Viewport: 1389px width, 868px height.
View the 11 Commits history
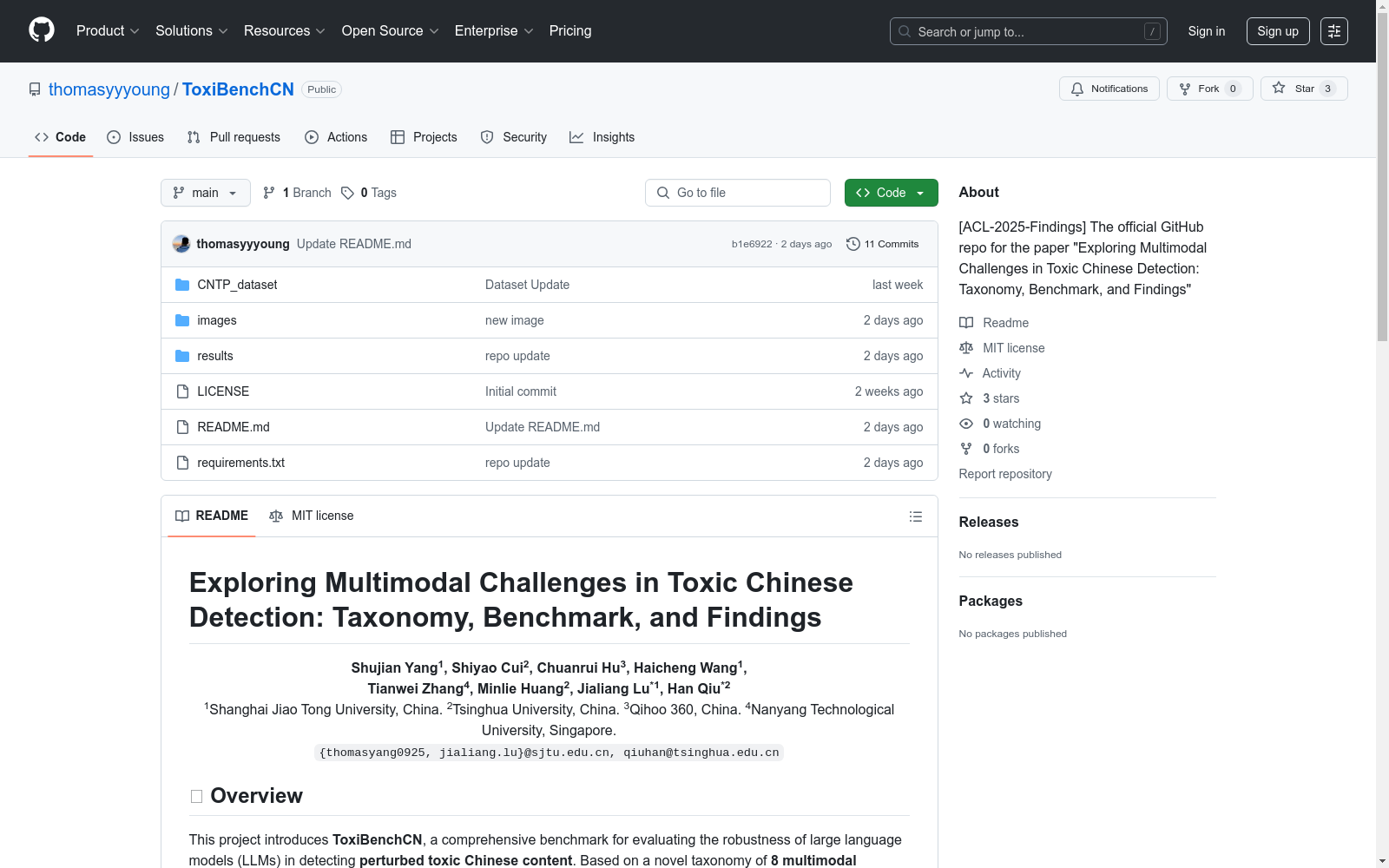[x=883, y=244]
